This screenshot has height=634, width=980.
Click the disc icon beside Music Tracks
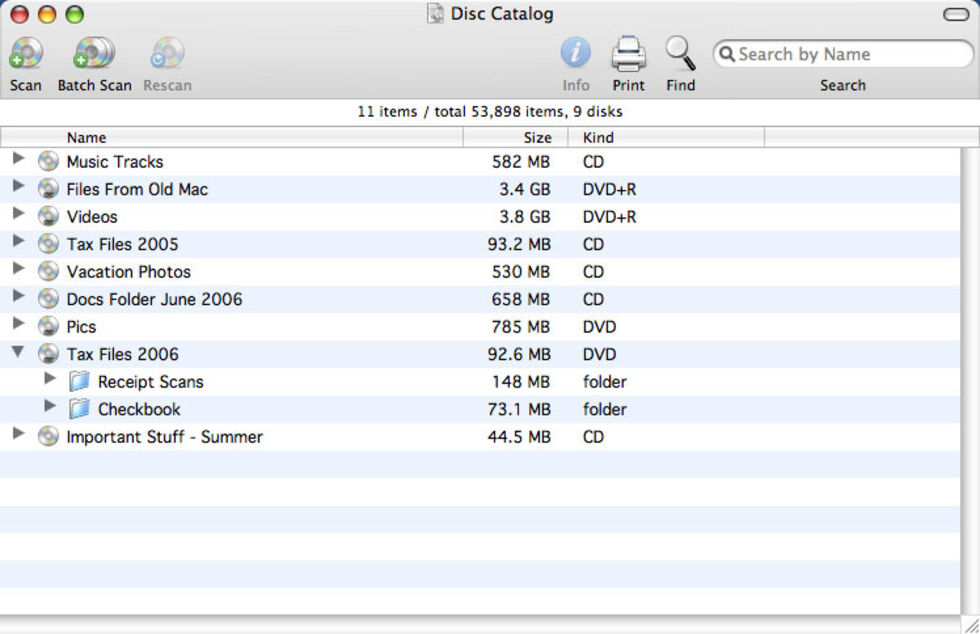[x=48, y=162]
